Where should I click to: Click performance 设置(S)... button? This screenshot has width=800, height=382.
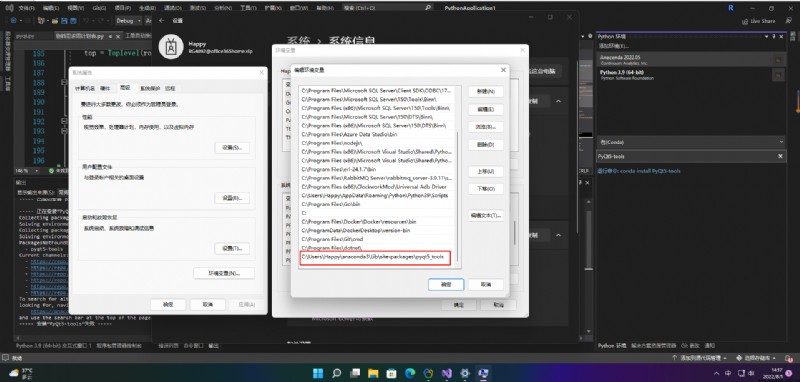(x=232, y=148)
